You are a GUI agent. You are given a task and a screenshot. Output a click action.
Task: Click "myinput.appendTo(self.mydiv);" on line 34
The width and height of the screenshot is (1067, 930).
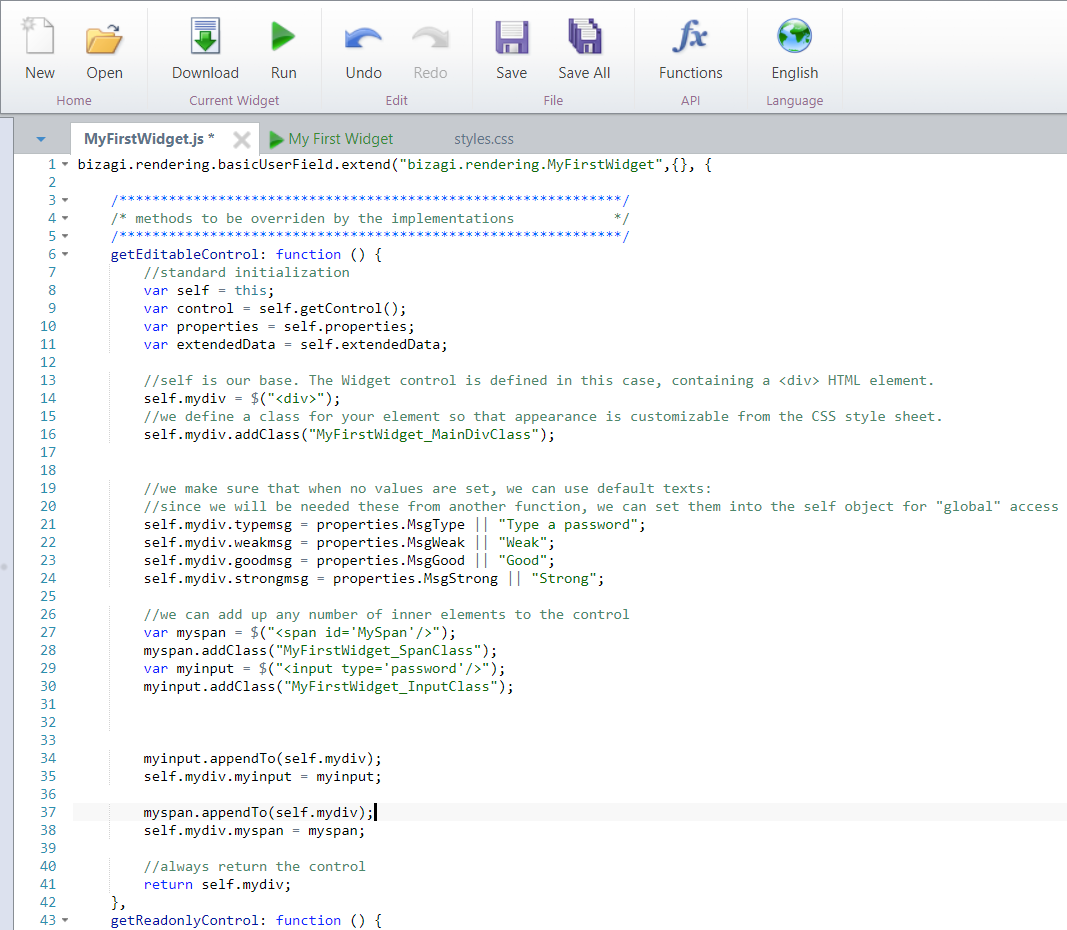pyautogui.click(x=262, y=759)
